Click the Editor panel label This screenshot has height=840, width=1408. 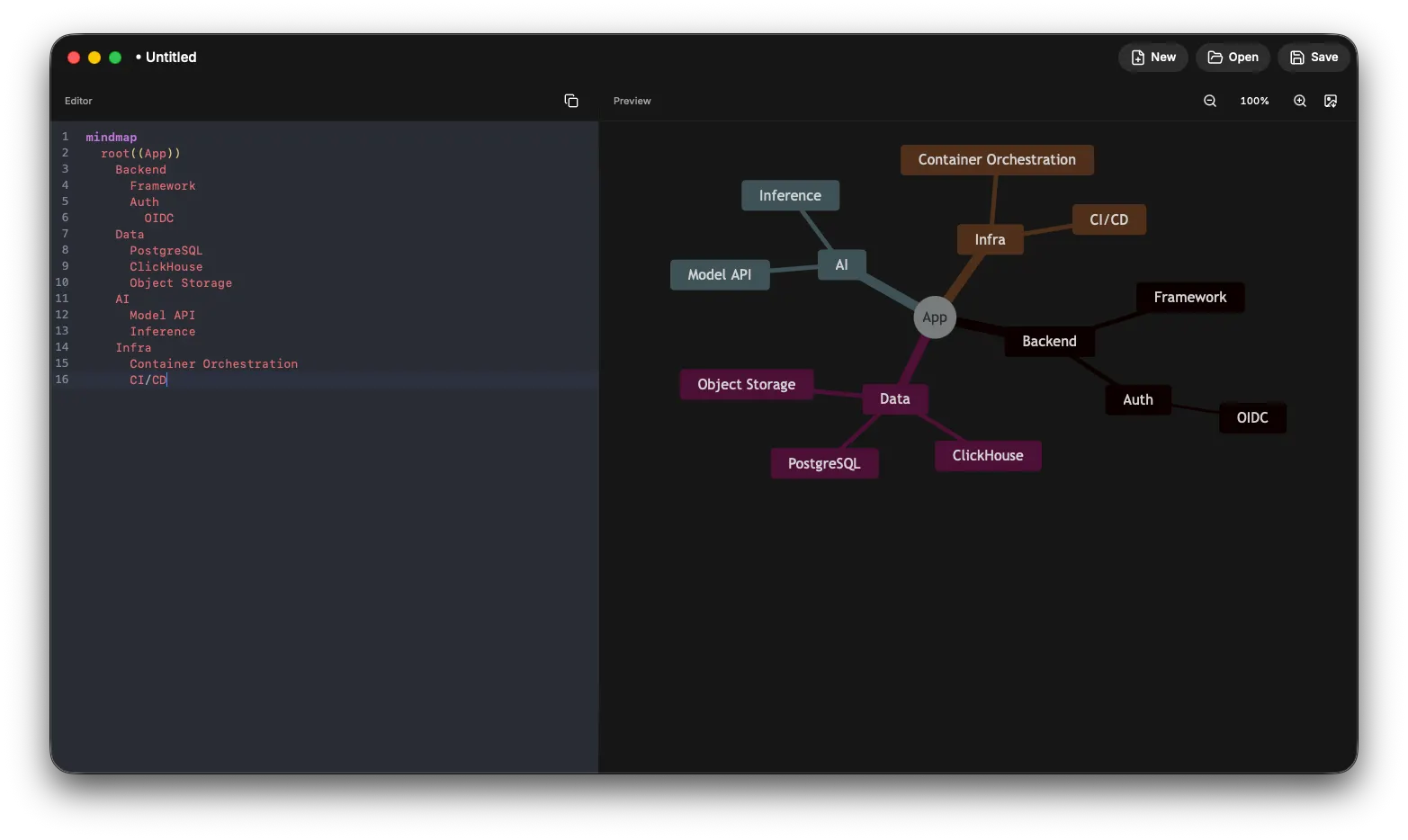point(78,101)
